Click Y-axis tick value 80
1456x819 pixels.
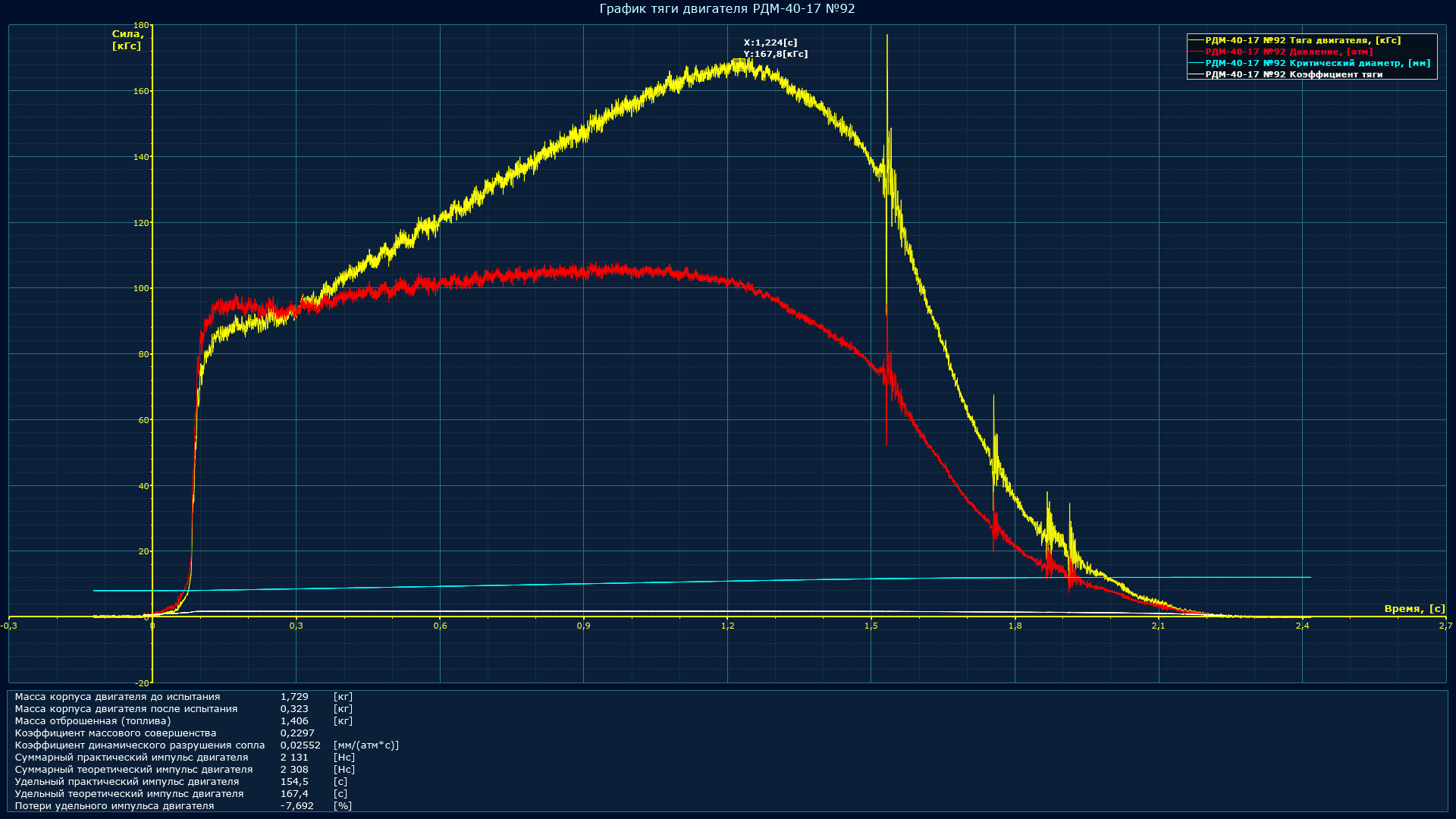click(x=144, y=354)
